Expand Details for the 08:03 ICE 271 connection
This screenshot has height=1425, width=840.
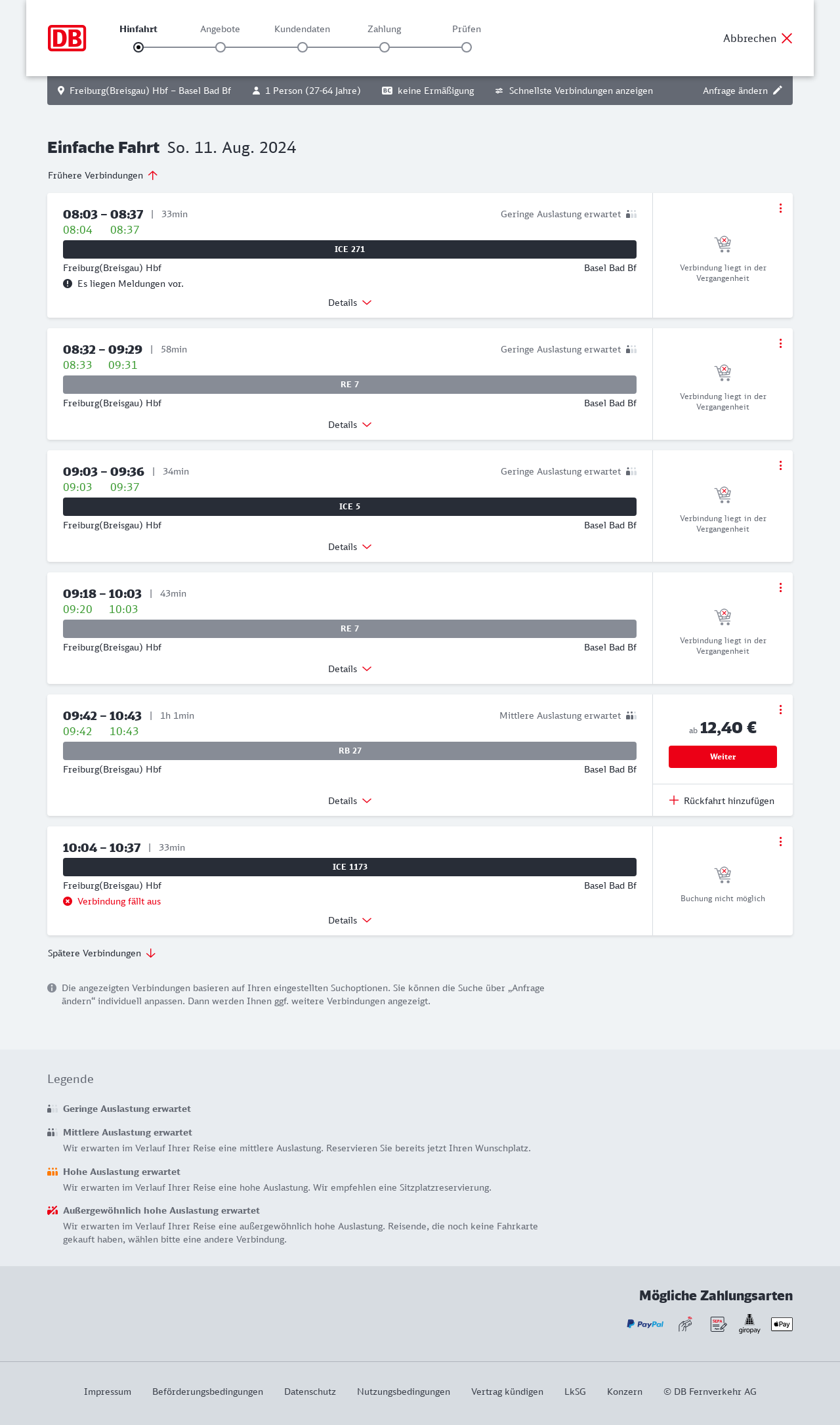coord(350,303)
